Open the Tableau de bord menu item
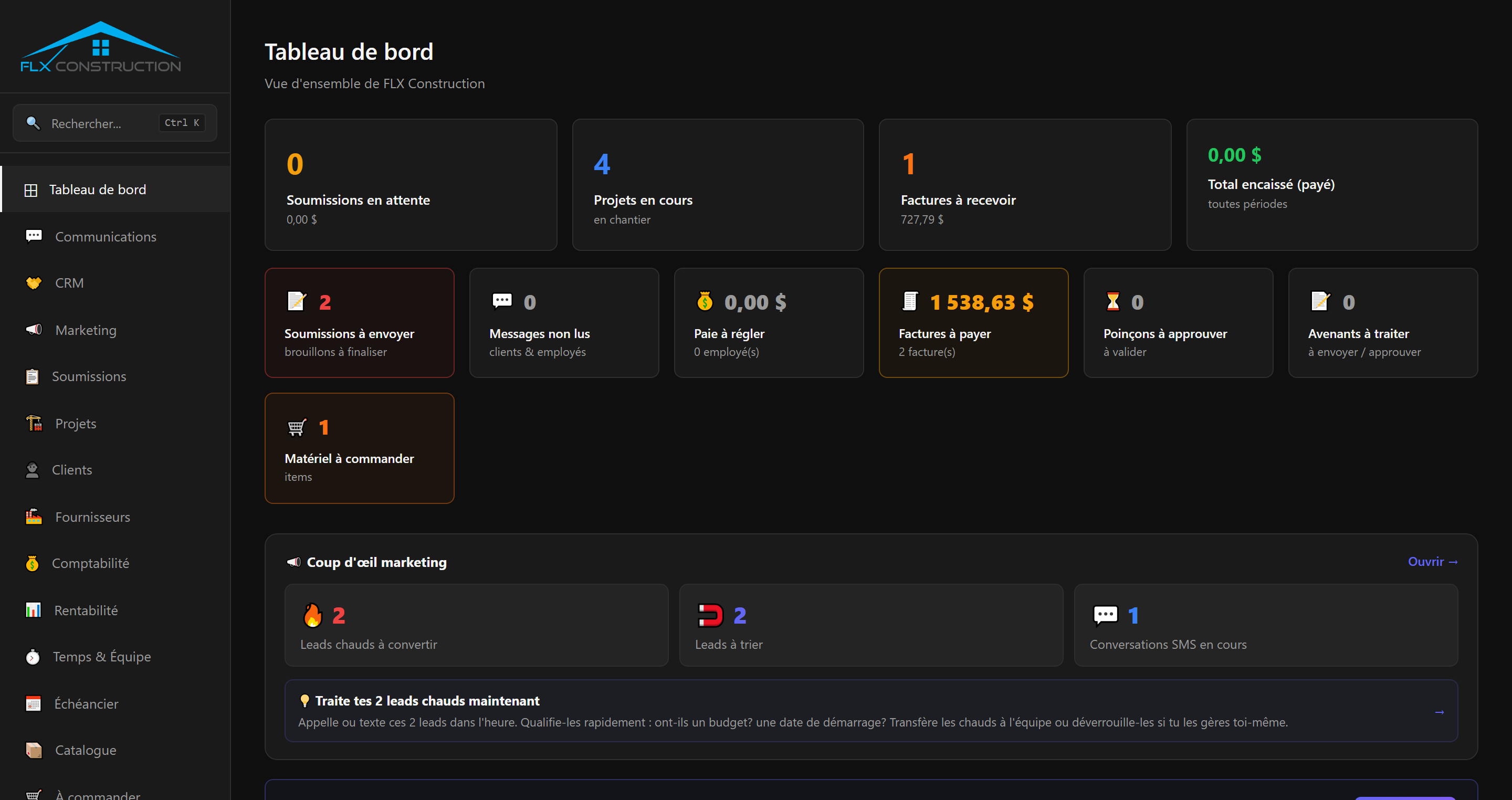Image resolution: width=1512 pixels, height=800 pixels. [x=115, y=190]
